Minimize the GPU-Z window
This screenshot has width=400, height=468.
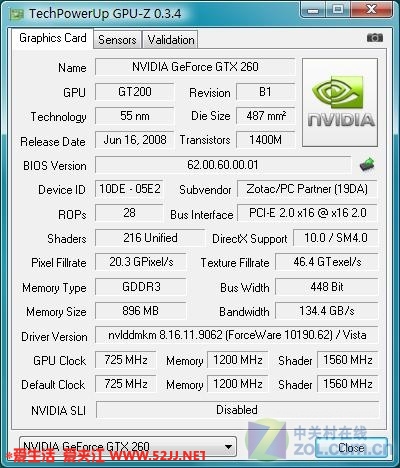point(313,9)
